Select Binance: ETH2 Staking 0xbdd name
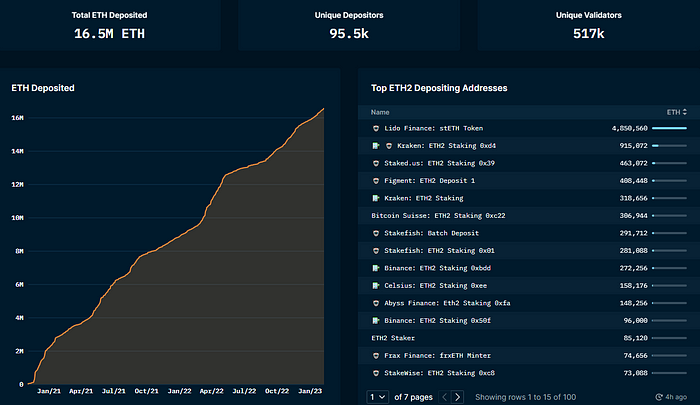Screen dimensions: 700x405 click(x=438, y=268)
